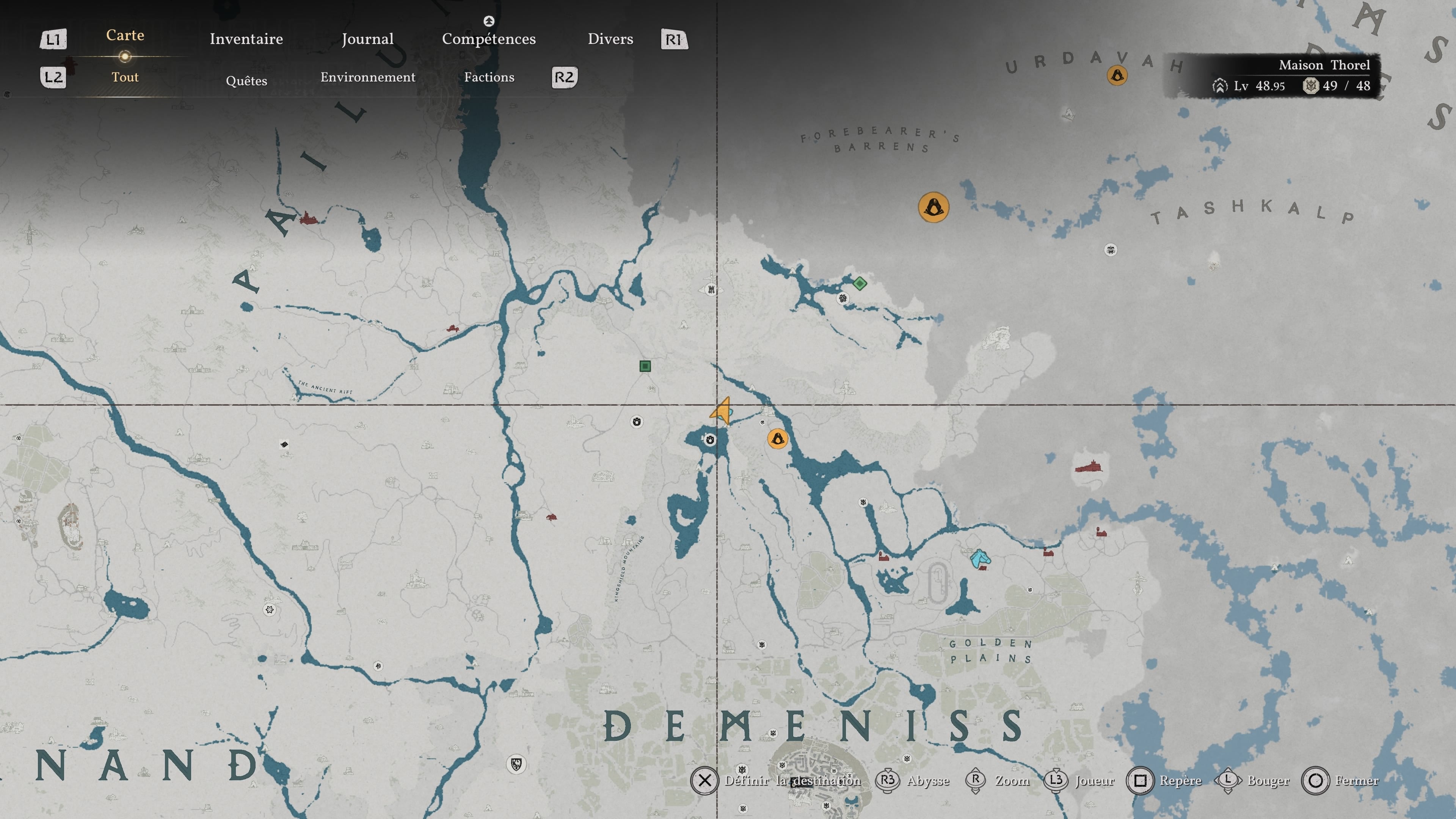Click the L1 shoulder button icon
1456x819 pixels.
point(53,39)
